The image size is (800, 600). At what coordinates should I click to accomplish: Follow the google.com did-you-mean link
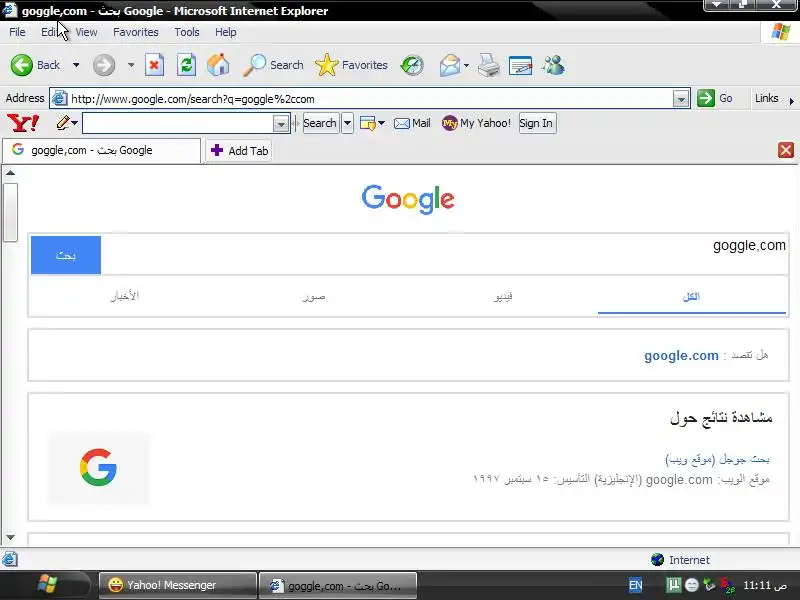(x=681, y=355)
